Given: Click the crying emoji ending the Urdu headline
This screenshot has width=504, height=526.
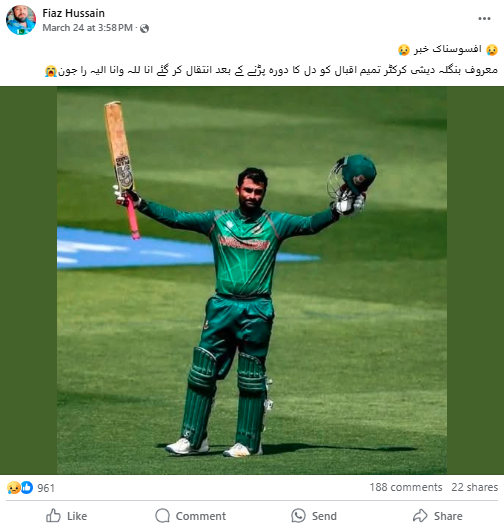Looking at the screenshot, I should point(404,50).
